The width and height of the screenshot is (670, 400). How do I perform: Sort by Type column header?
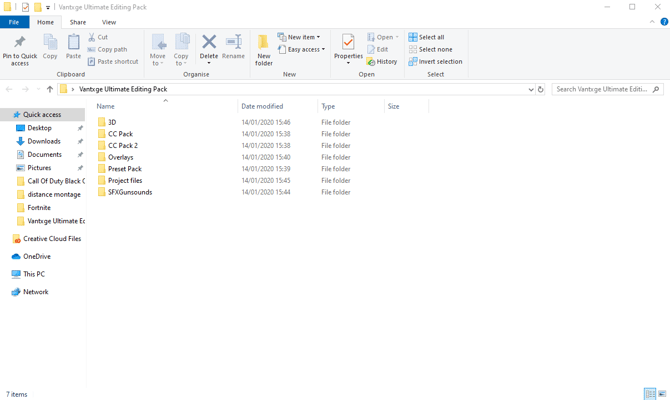[x=328, y=106]
